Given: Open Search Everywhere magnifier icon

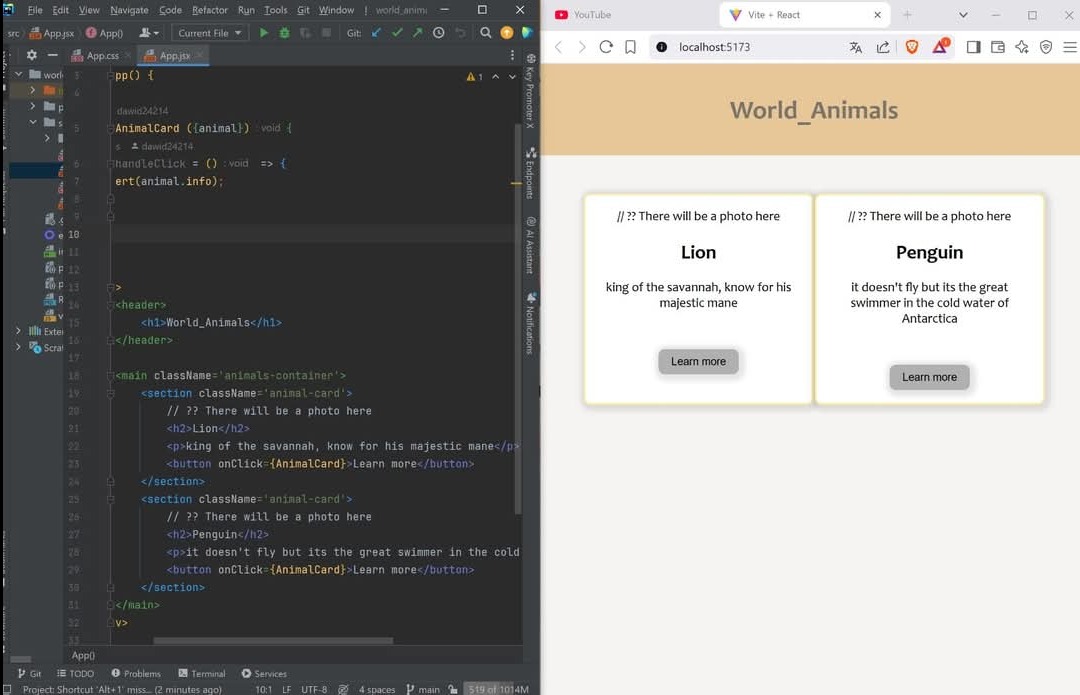Looking at the screenshot, I should click(485, 33).
